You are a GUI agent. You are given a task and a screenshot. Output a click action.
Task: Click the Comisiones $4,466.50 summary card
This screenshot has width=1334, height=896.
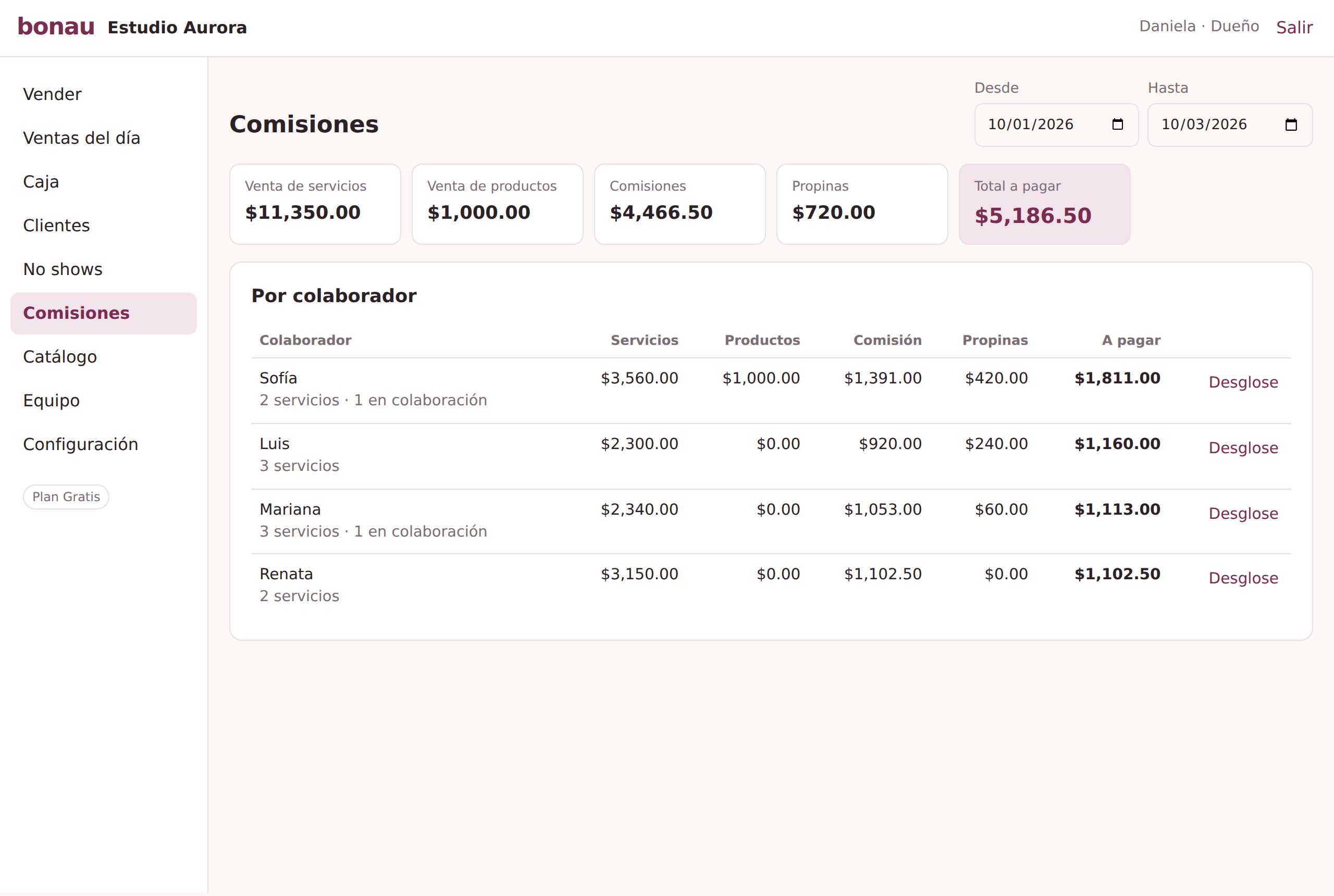tap(680, 204)
